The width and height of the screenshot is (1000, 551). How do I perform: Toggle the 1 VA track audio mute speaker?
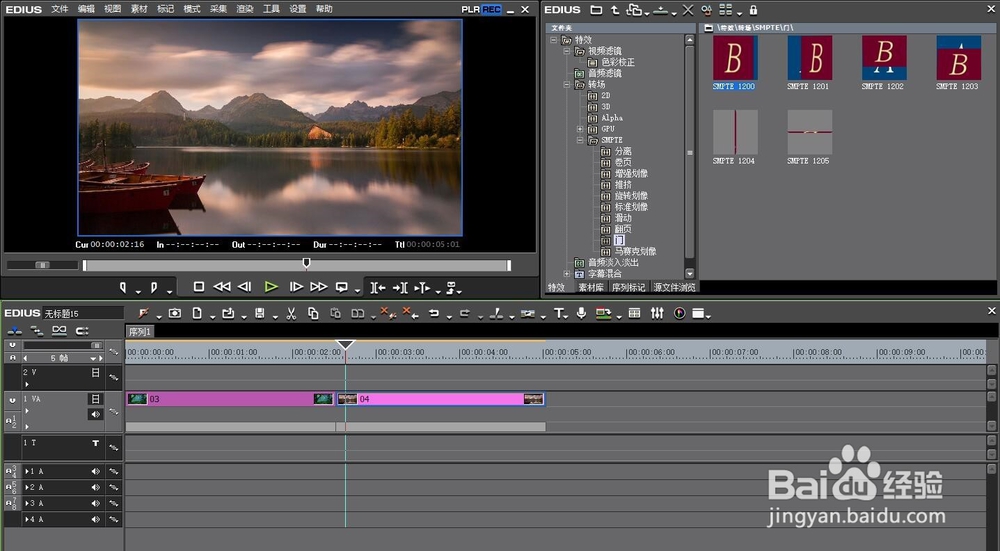(95, 415)
